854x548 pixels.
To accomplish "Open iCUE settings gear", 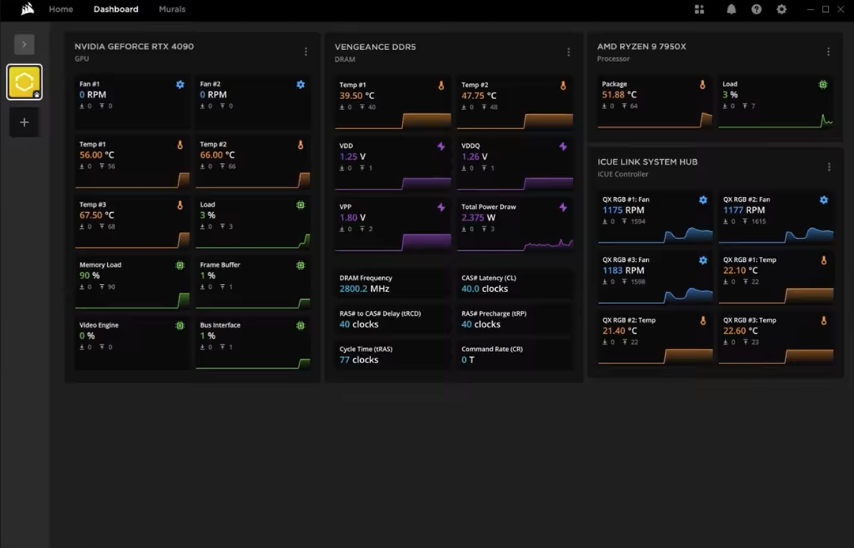I will (782, 9).
